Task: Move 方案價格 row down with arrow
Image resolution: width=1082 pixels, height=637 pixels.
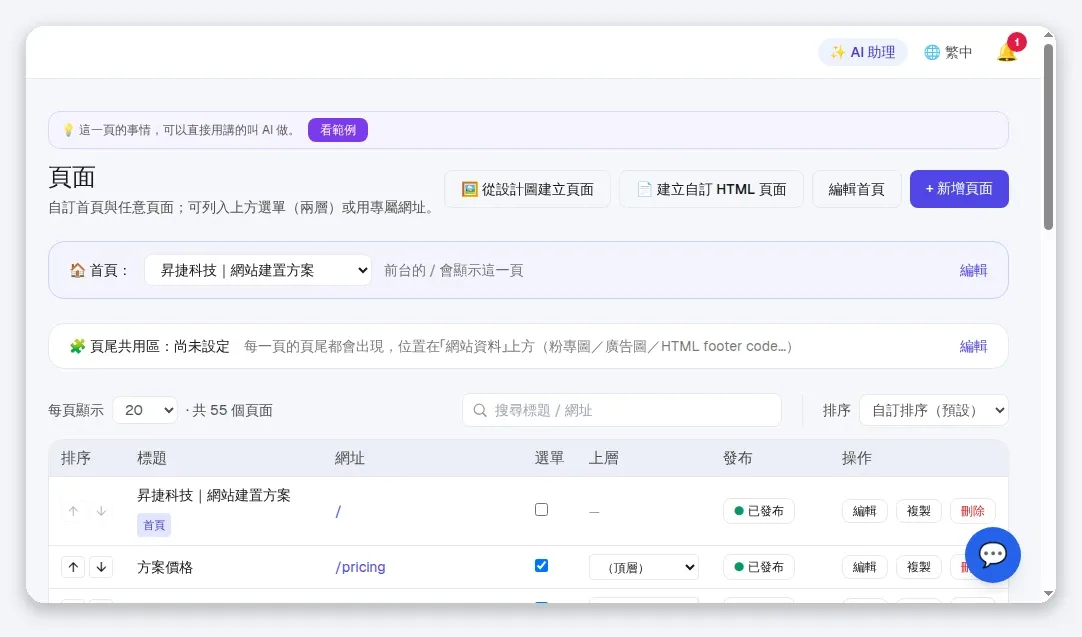Action: click(x=101, y=567)
